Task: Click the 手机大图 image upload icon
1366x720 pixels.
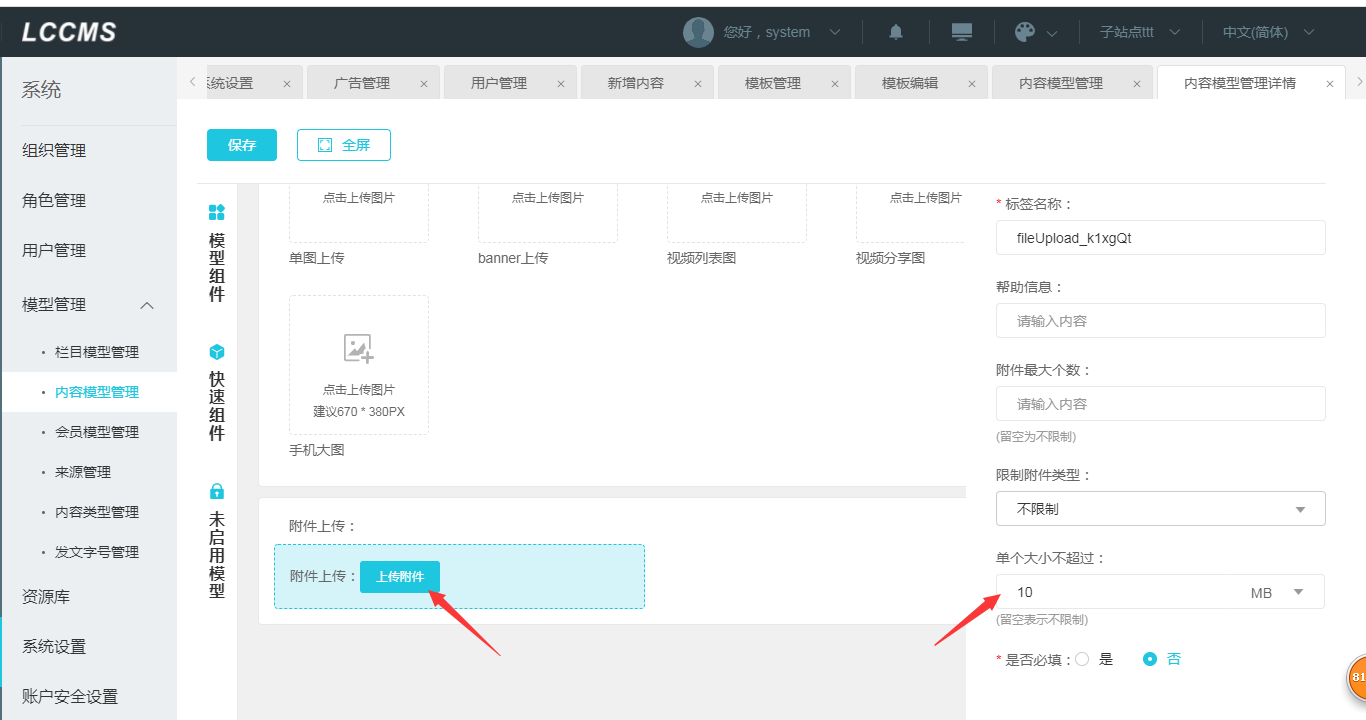Action: coord(358,348)
